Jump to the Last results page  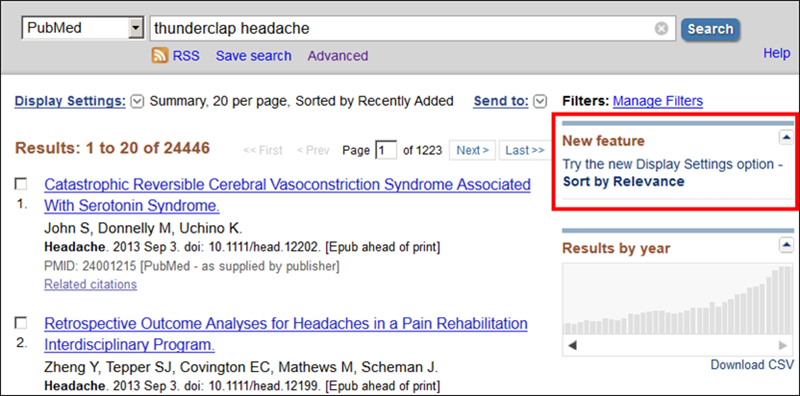[x=525, y=151]
